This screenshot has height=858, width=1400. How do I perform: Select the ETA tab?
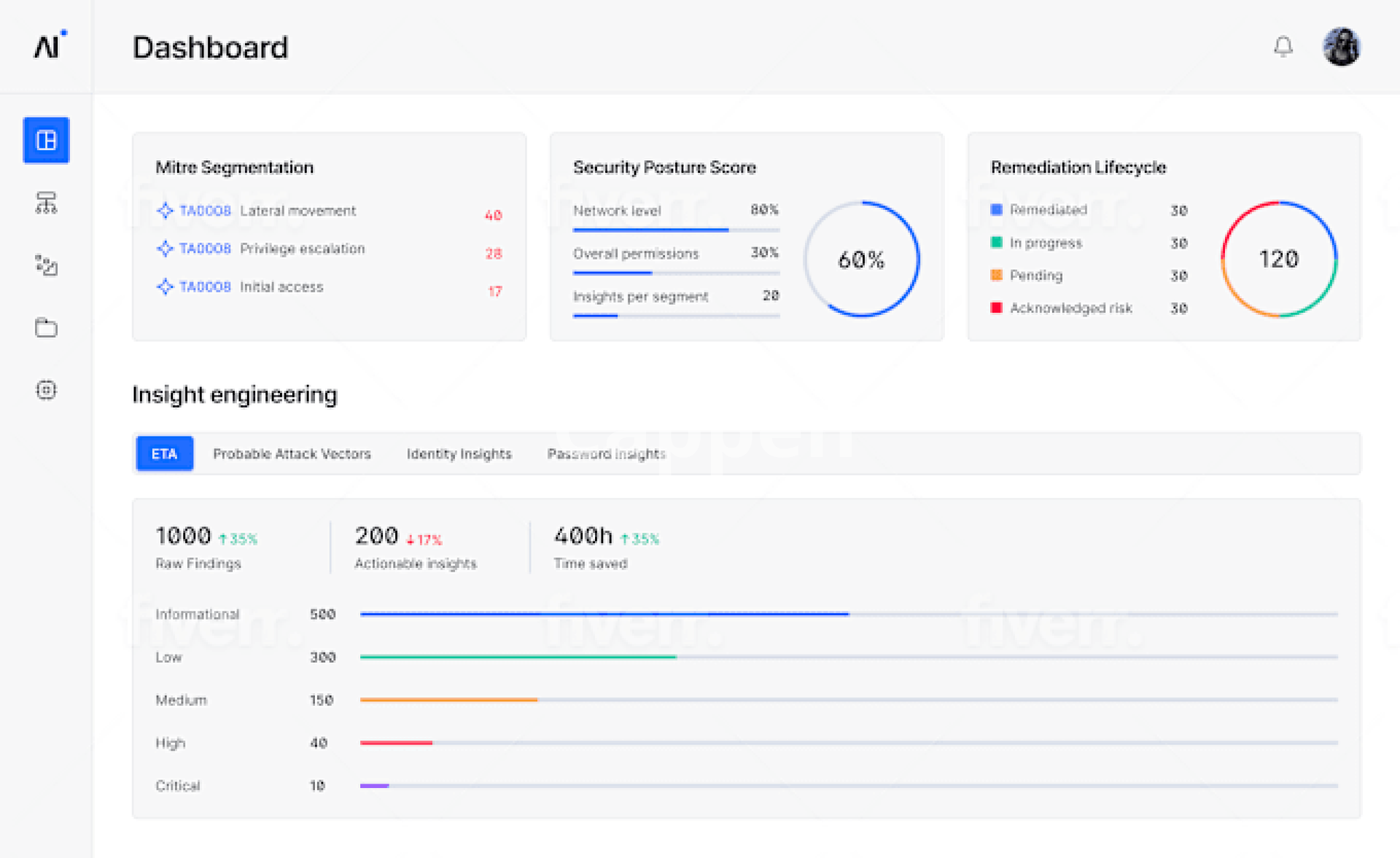(x=164, y=453)
